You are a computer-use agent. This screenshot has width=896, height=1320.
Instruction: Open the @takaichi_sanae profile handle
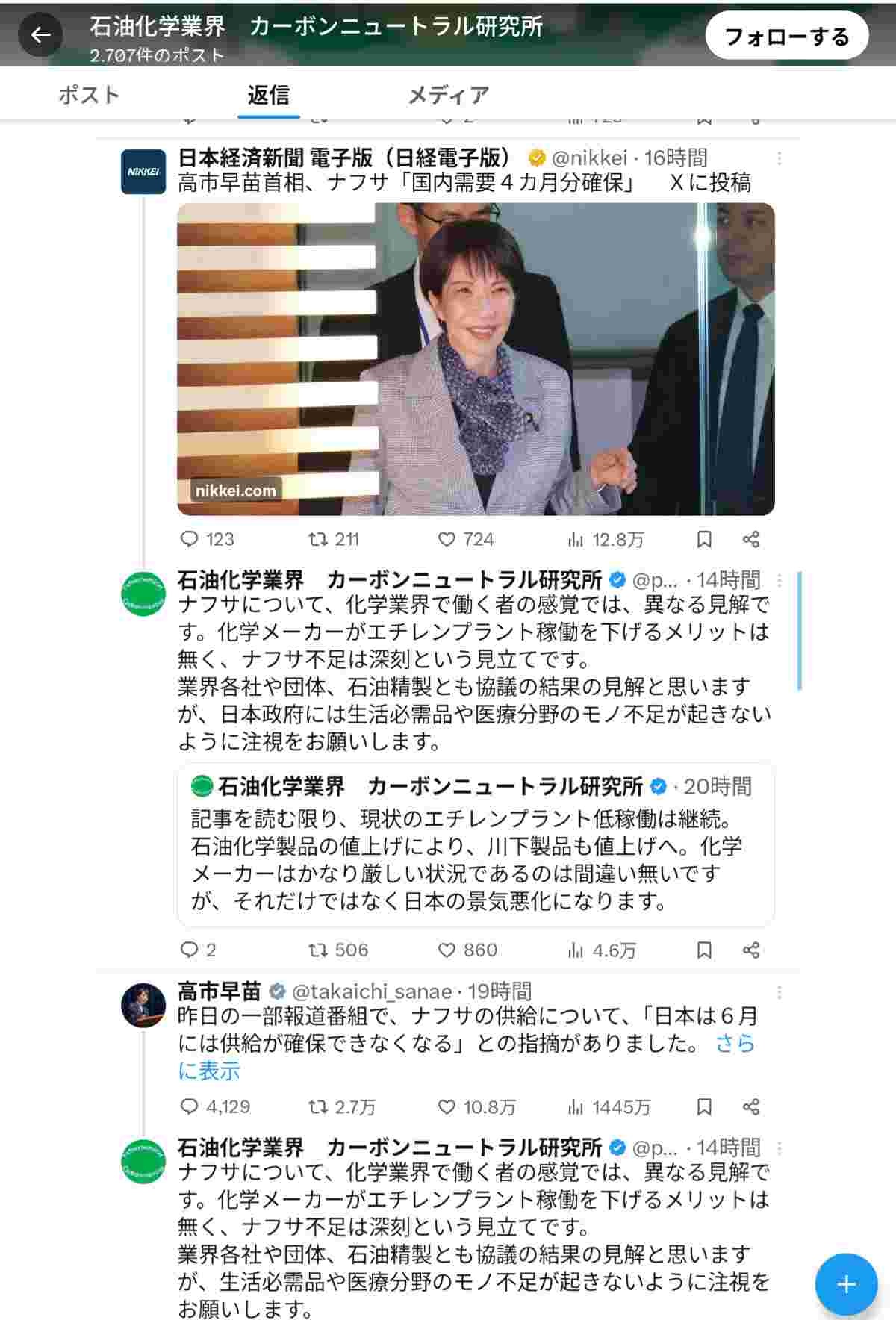[371, 991]
